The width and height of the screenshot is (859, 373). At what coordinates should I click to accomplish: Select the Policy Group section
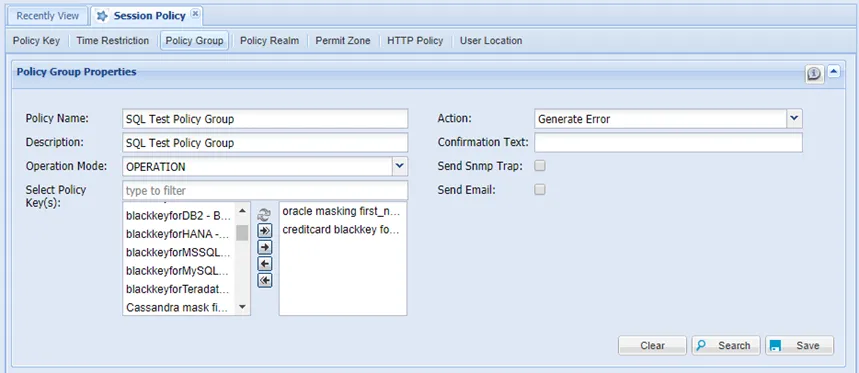point(194,41)
